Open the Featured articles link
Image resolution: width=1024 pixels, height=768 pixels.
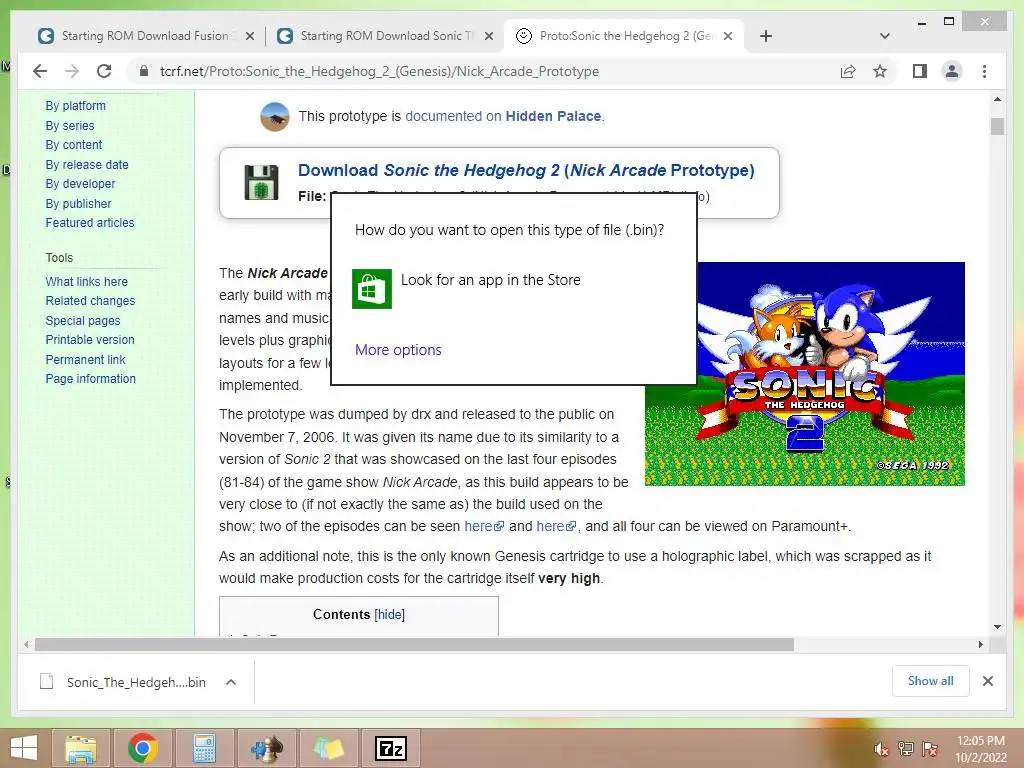pyautogui.click(x=89, y=223)
